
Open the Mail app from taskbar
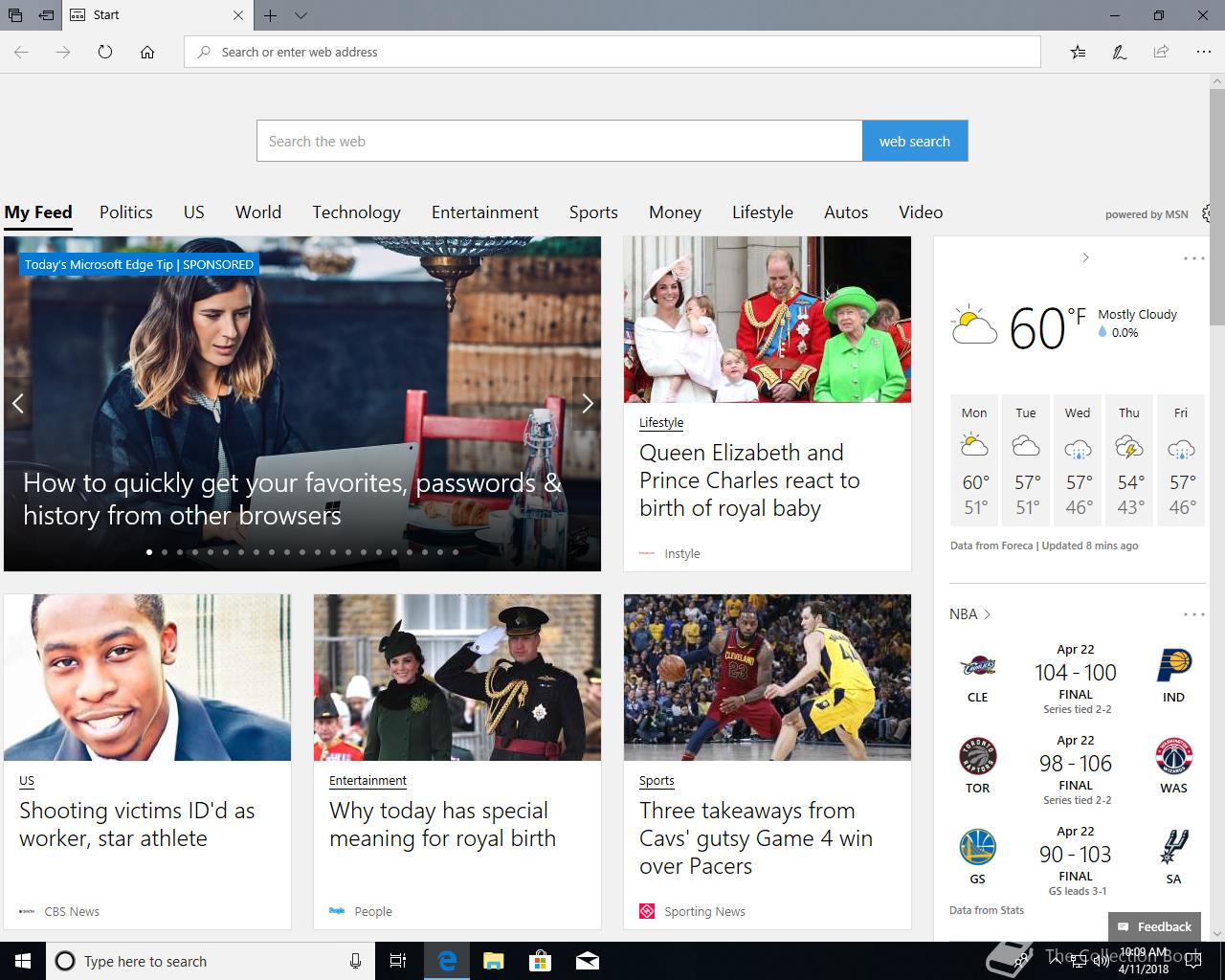[588, 961]
